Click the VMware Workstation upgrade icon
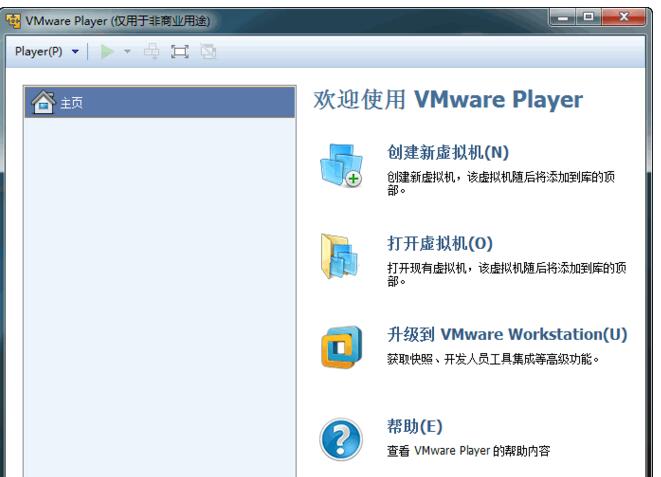The height and width of the screenshot is (477, 661). point(341,347)
